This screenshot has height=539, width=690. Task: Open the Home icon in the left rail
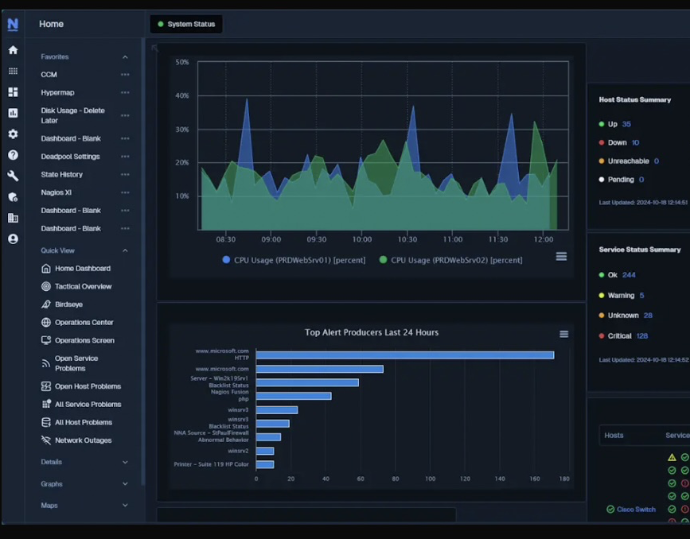click(13, 50)
